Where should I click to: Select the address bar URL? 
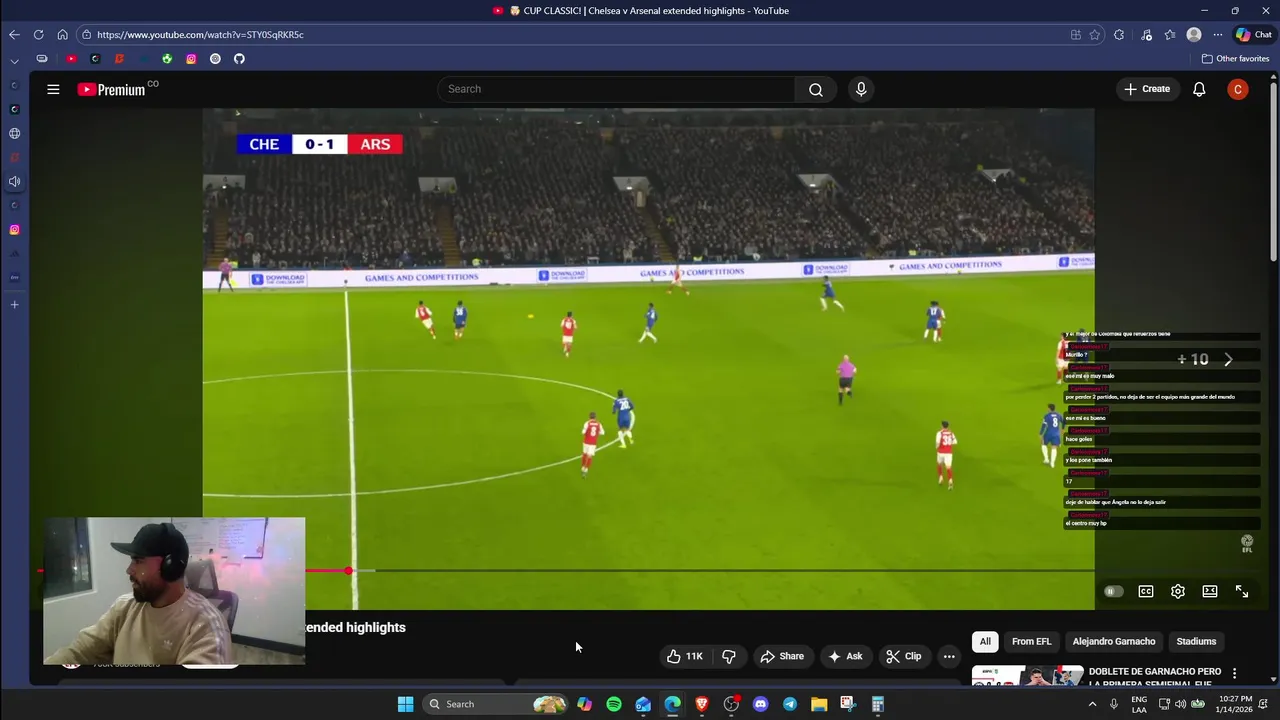pos(200,34)
